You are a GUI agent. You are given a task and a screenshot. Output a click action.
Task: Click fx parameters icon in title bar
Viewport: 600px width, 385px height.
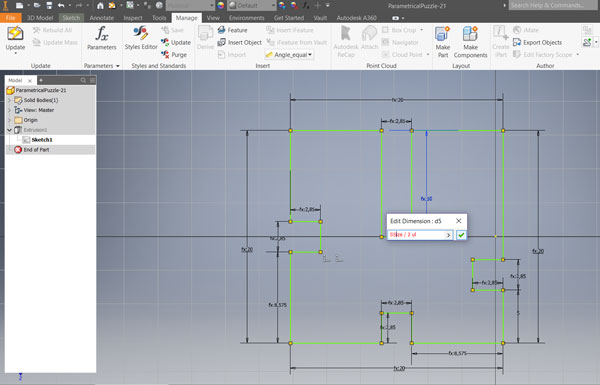pos(306,5)
